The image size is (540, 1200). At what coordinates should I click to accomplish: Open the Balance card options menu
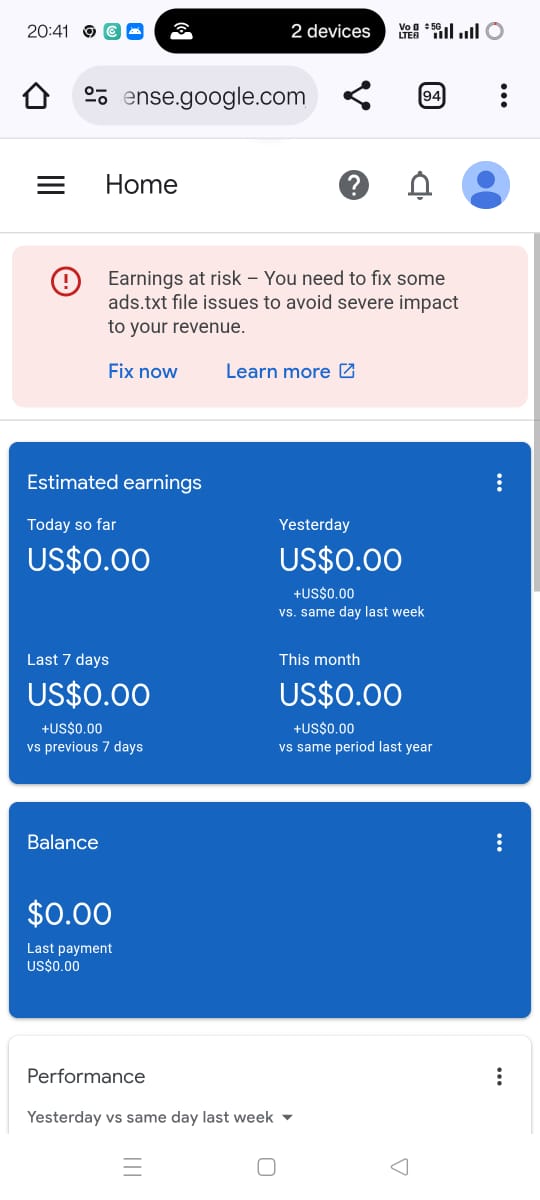[499, 842]
